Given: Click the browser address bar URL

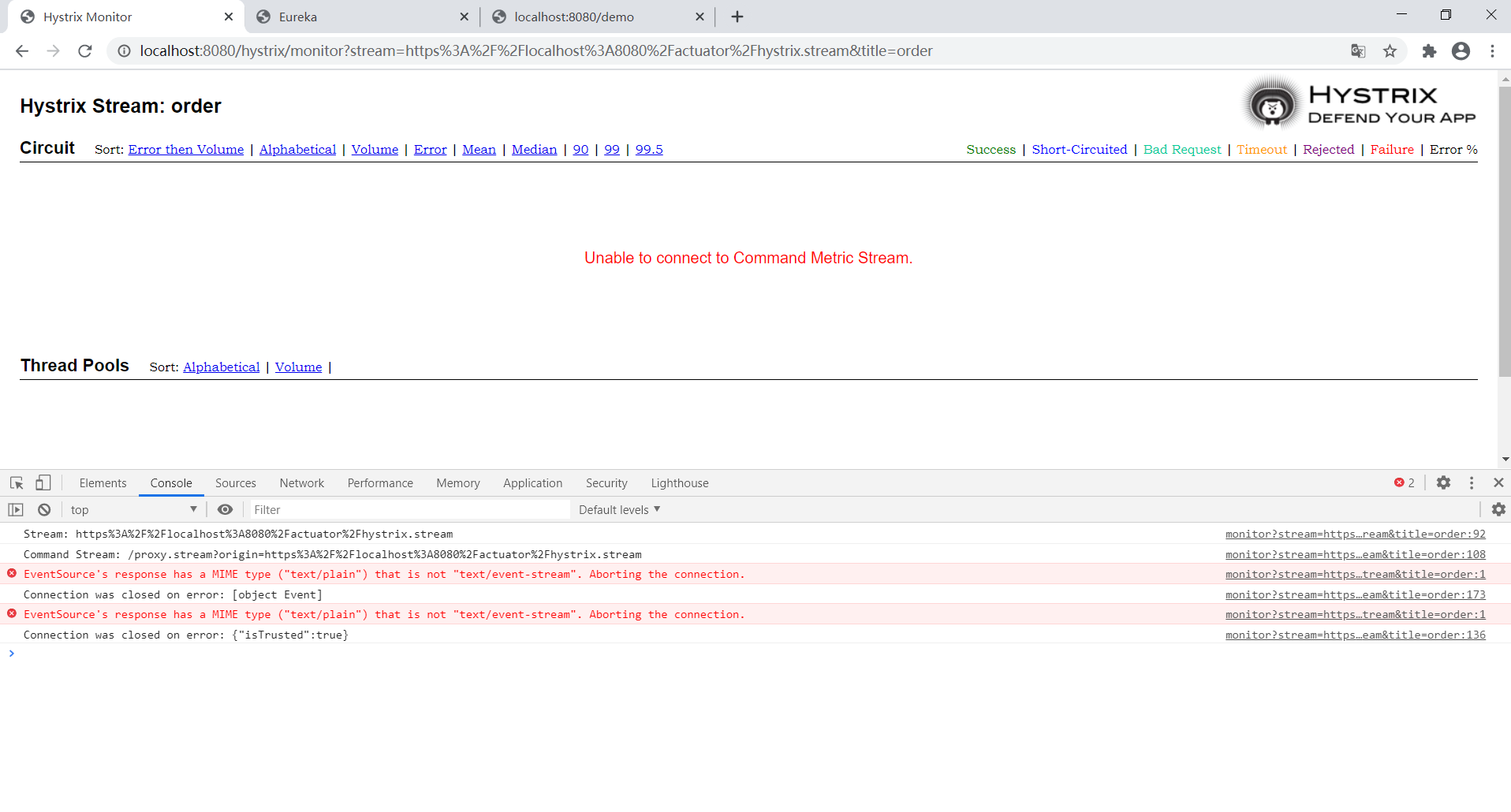Looking at the screenshot, I should point(536,51).
